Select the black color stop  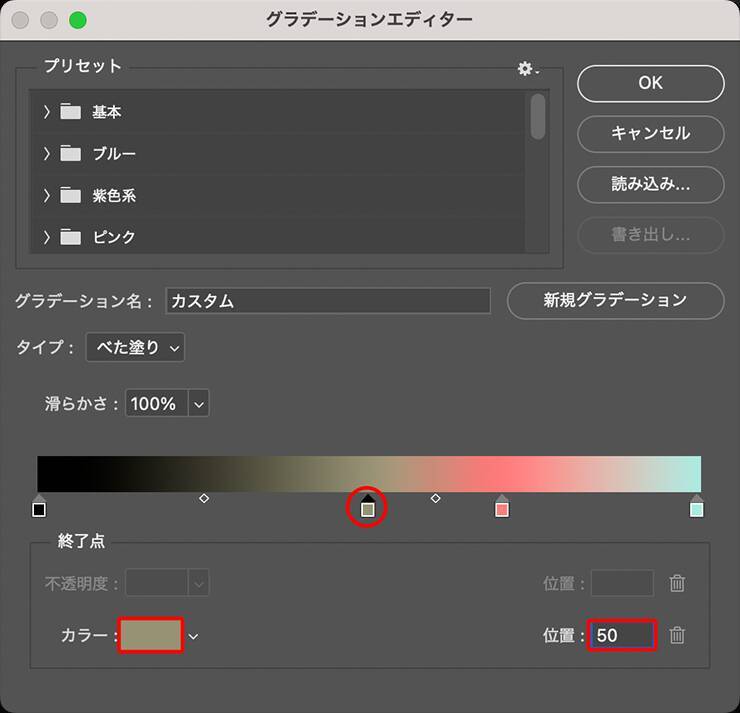click(39, 506)
